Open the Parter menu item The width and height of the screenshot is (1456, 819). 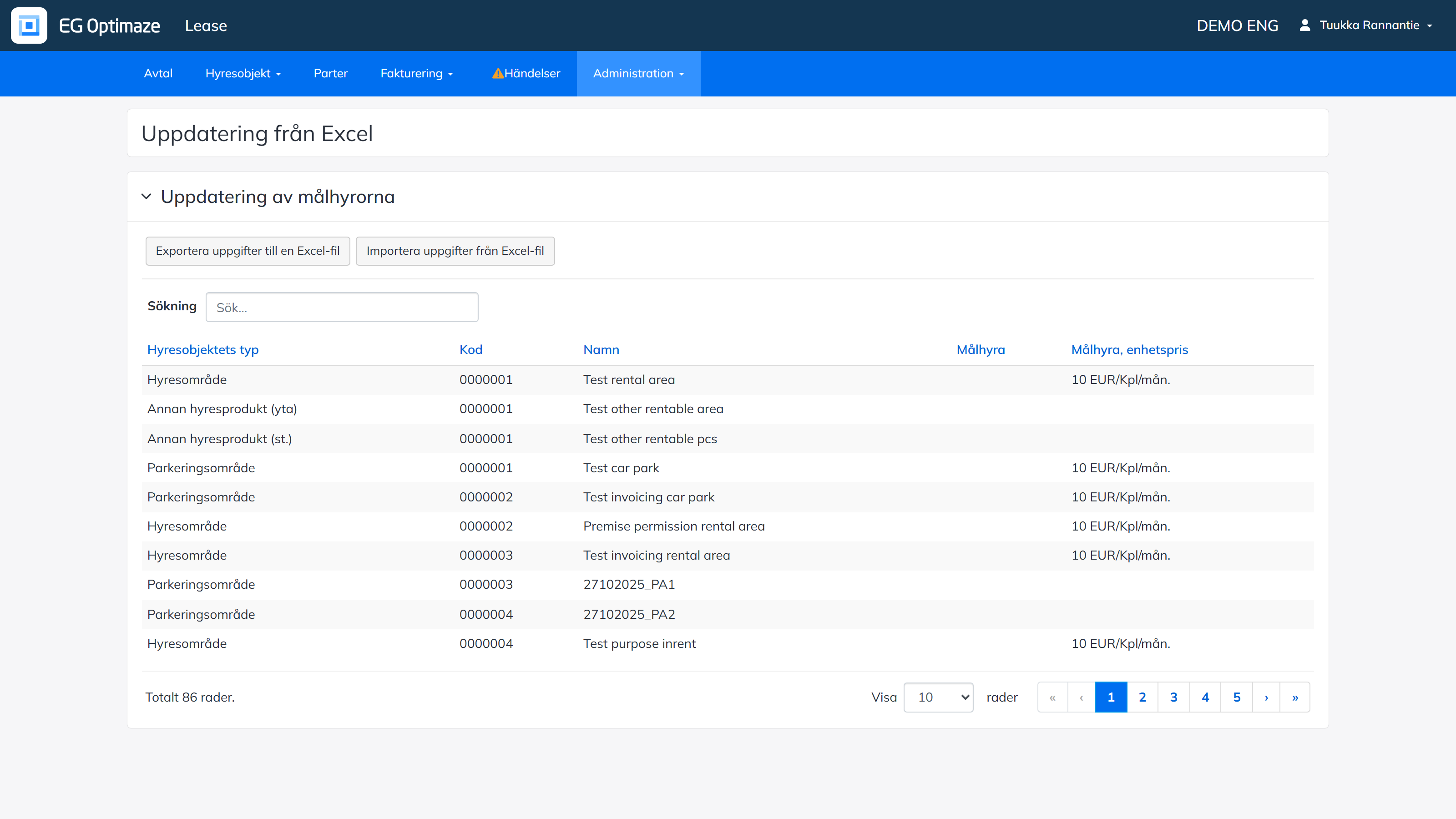pos(331,73)
